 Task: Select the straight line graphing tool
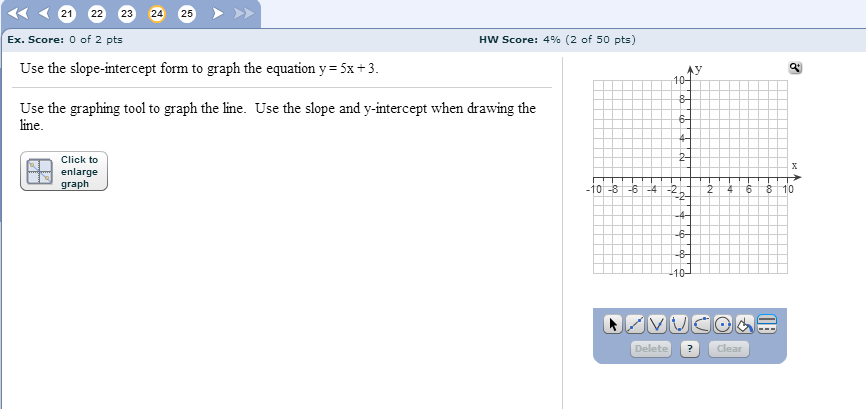635,324
